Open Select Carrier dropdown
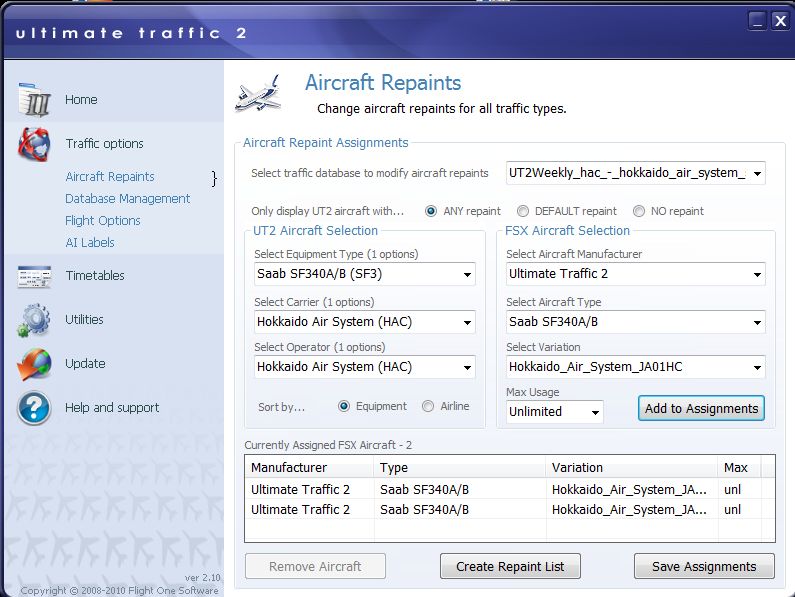Image resolution: width=795 pixels, height=597 pixels. pos(365,322)
